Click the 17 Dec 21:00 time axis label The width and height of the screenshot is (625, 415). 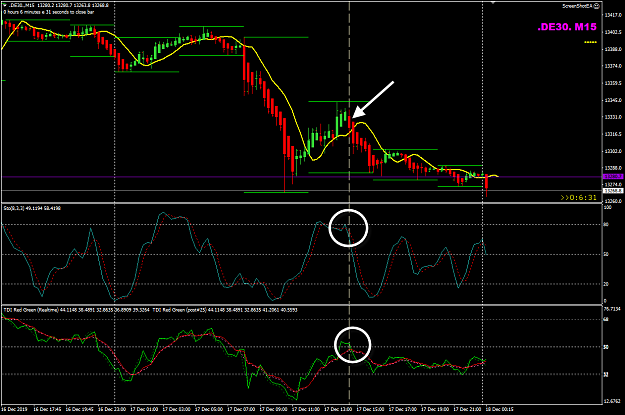(x=467, y=409)
